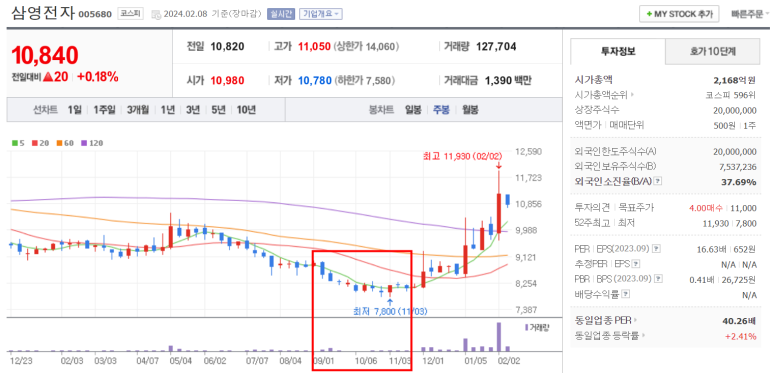
Task: Select the 10년 line chart period
Action: (246, 109)
